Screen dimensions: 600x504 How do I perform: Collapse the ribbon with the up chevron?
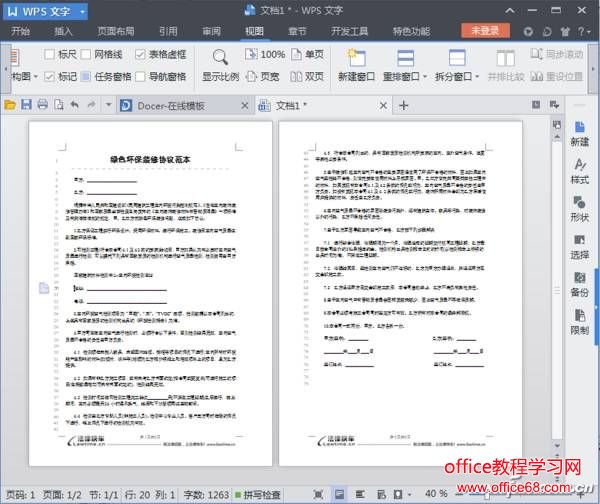coord(510,11)
